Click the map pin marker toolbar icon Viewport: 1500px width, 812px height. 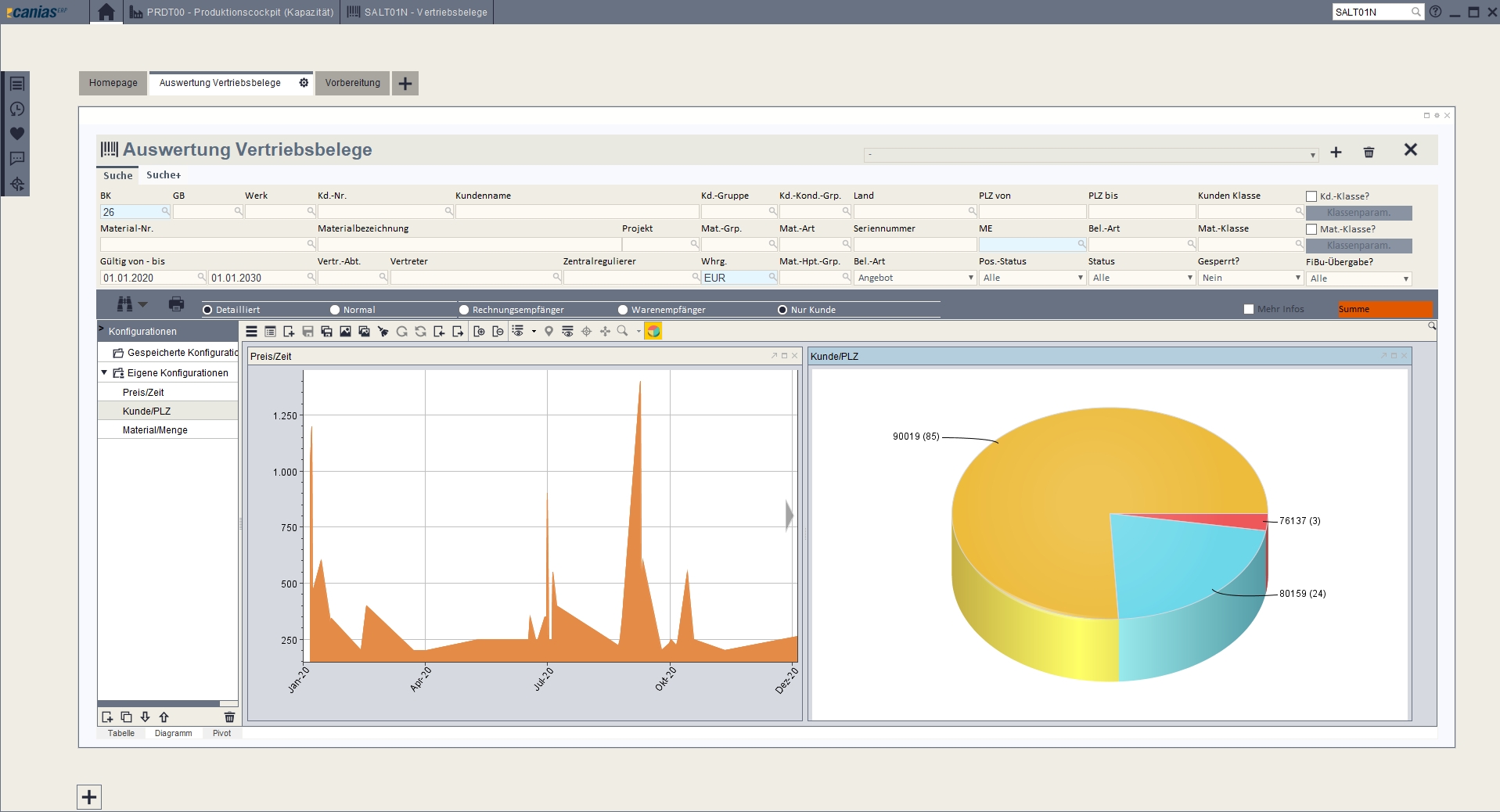(x=549, y=332)
